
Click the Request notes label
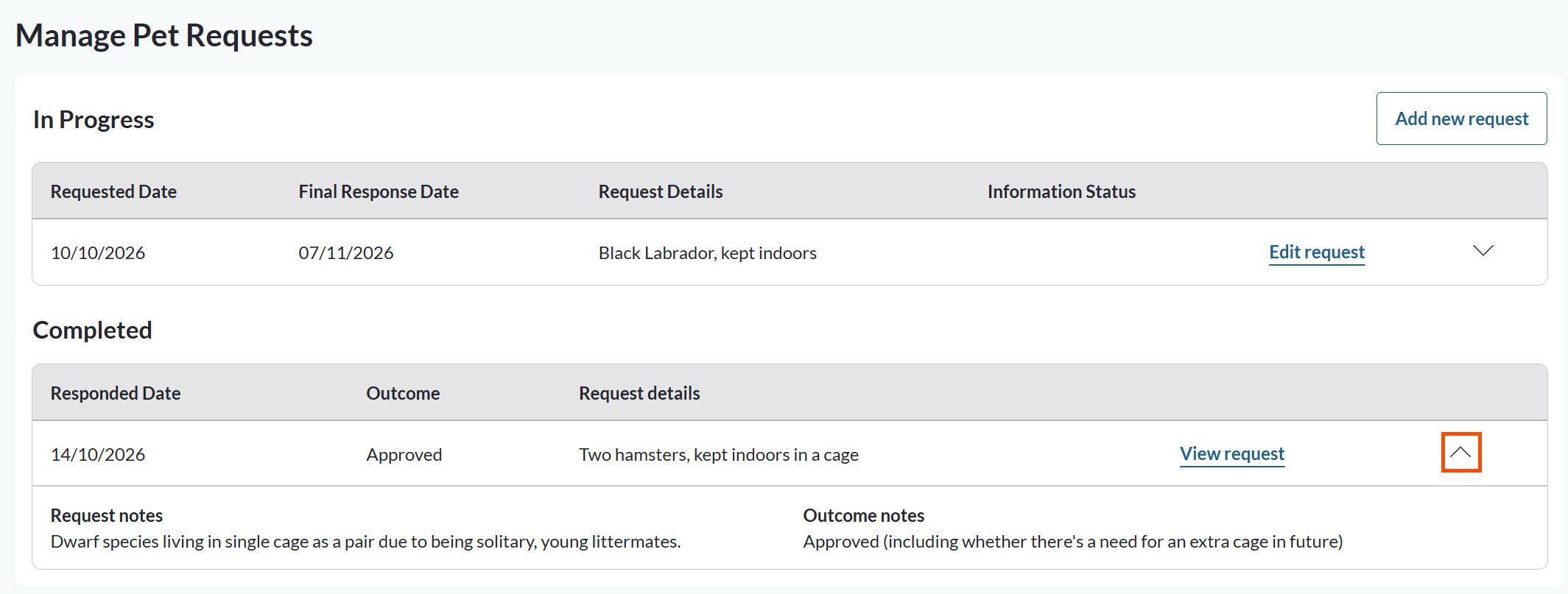click(x=107, y=515)
